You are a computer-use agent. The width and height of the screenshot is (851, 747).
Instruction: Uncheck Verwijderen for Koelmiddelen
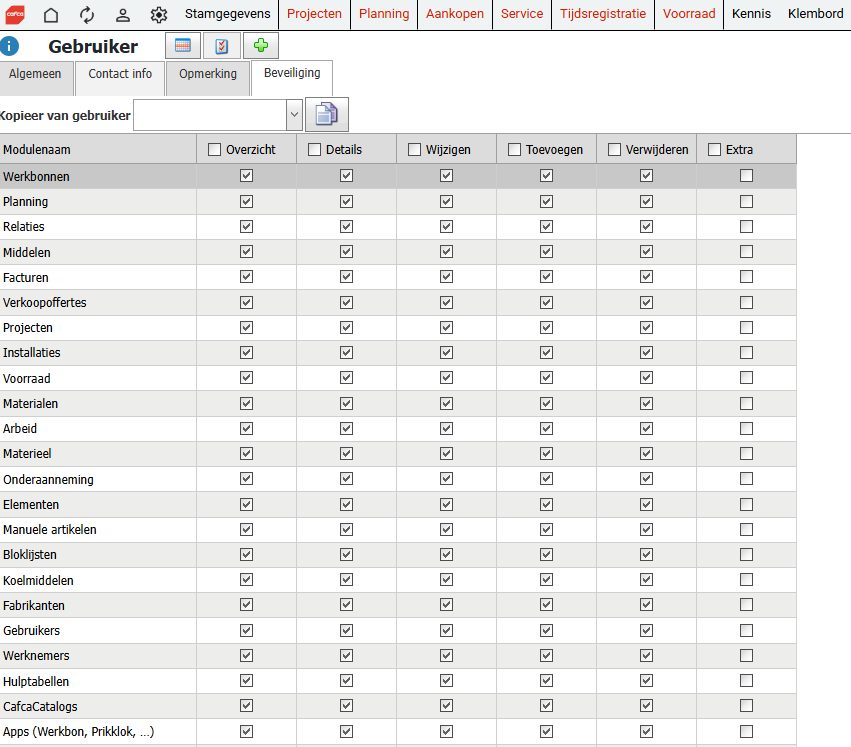pyautogui.click(x=646, y=580)
